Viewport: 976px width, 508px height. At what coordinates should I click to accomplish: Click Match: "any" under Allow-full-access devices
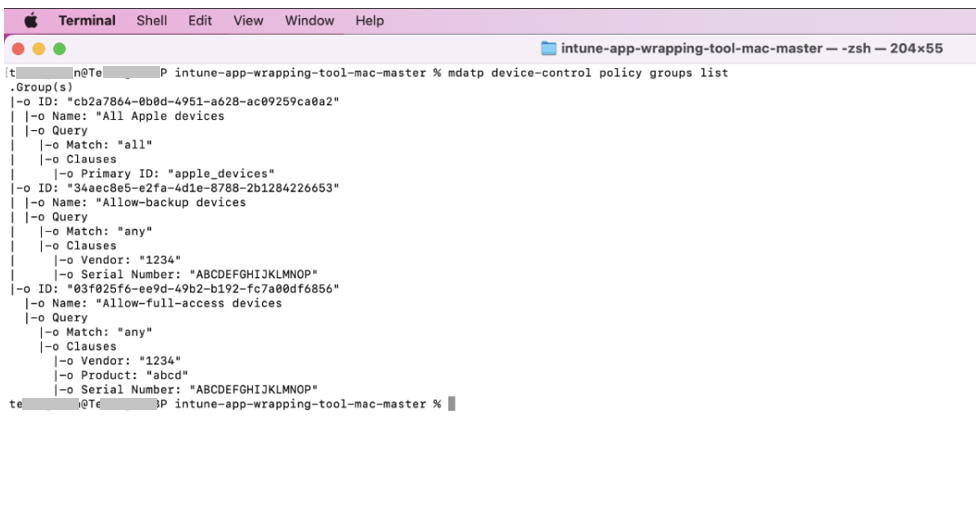coord(96,332)
